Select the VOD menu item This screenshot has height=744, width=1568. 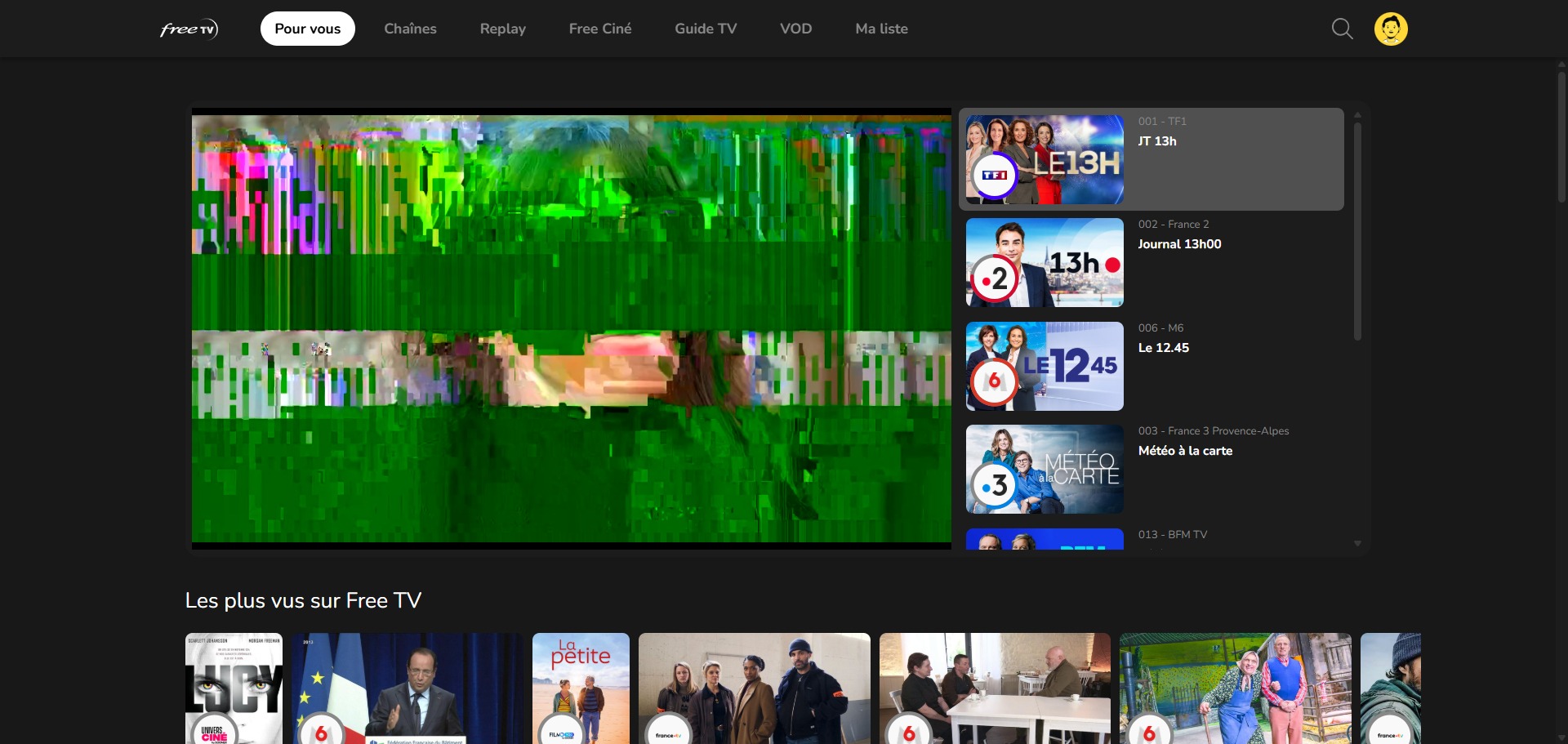(795, 29)
